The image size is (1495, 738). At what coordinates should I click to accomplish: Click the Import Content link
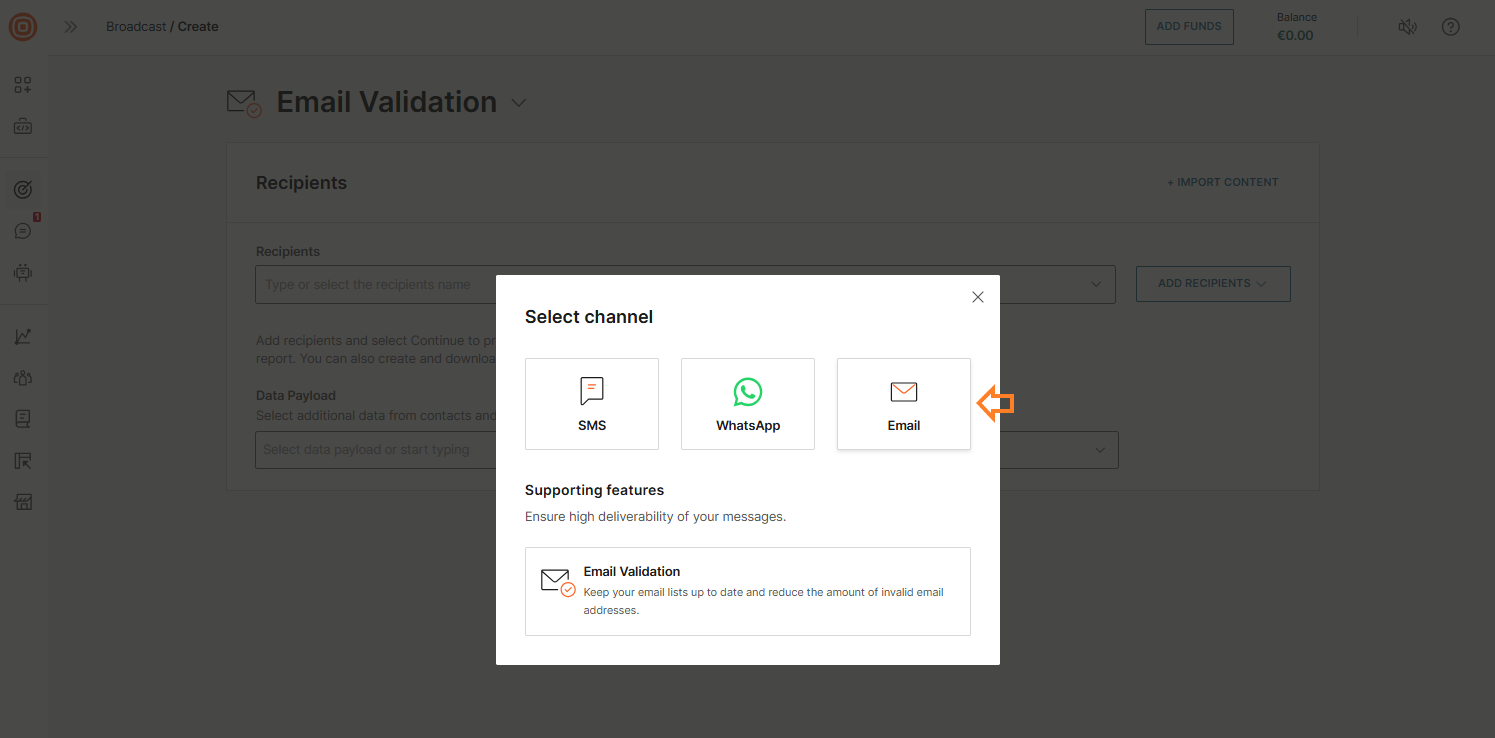pyautogui.click(x=1222, y=182)
